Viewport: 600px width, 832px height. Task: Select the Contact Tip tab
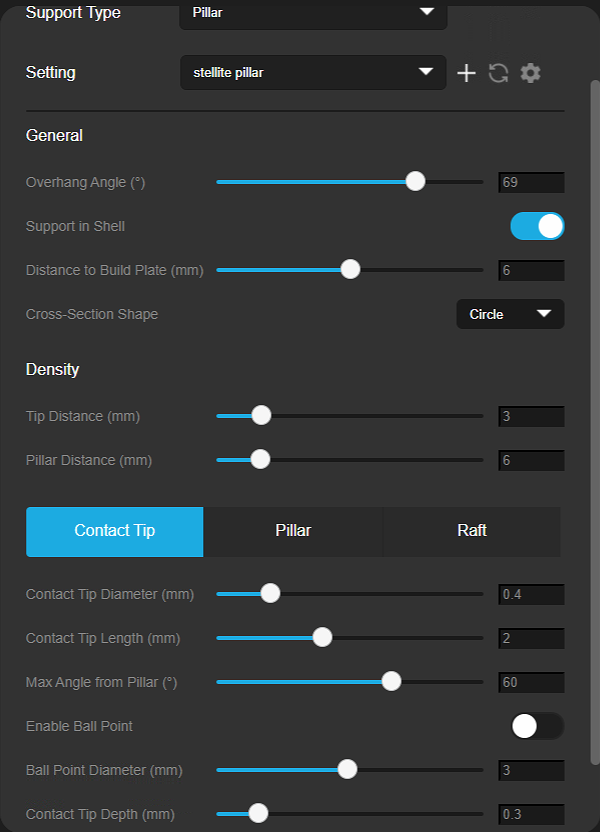[115, 531]
